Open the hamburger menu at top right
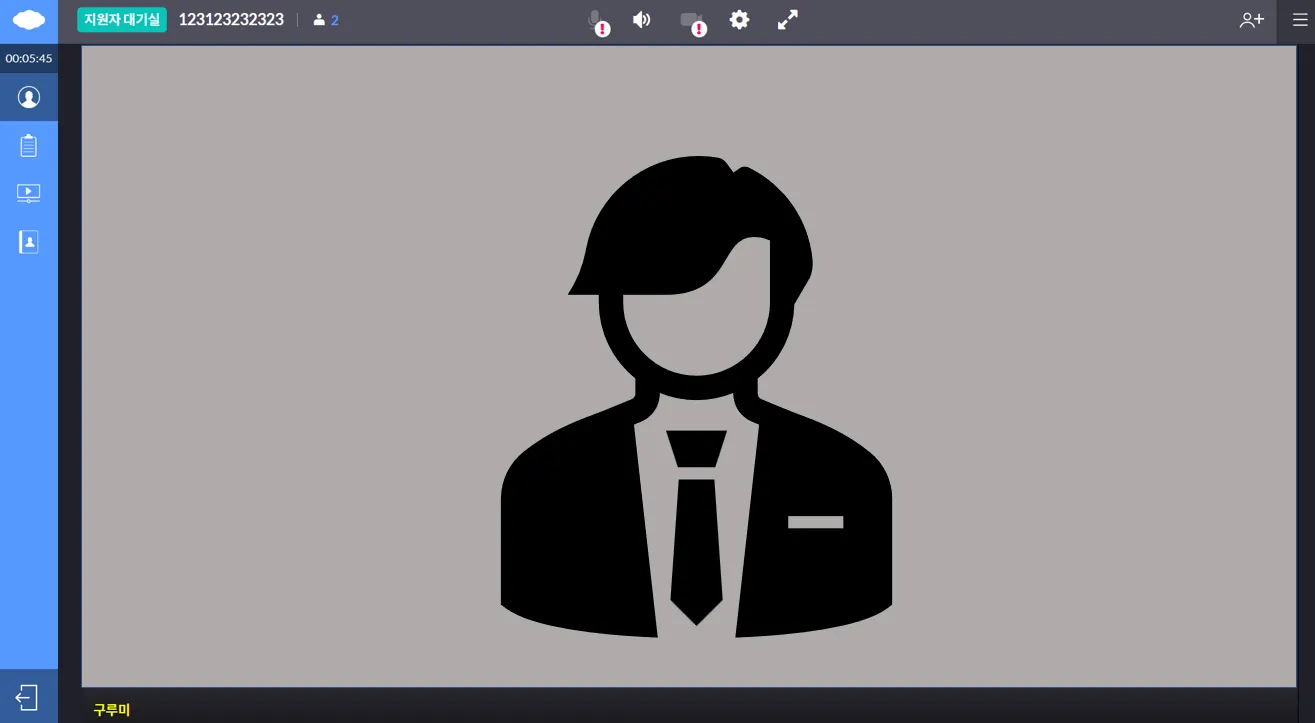The image size is (1315, 723). tap(1300, 20)
